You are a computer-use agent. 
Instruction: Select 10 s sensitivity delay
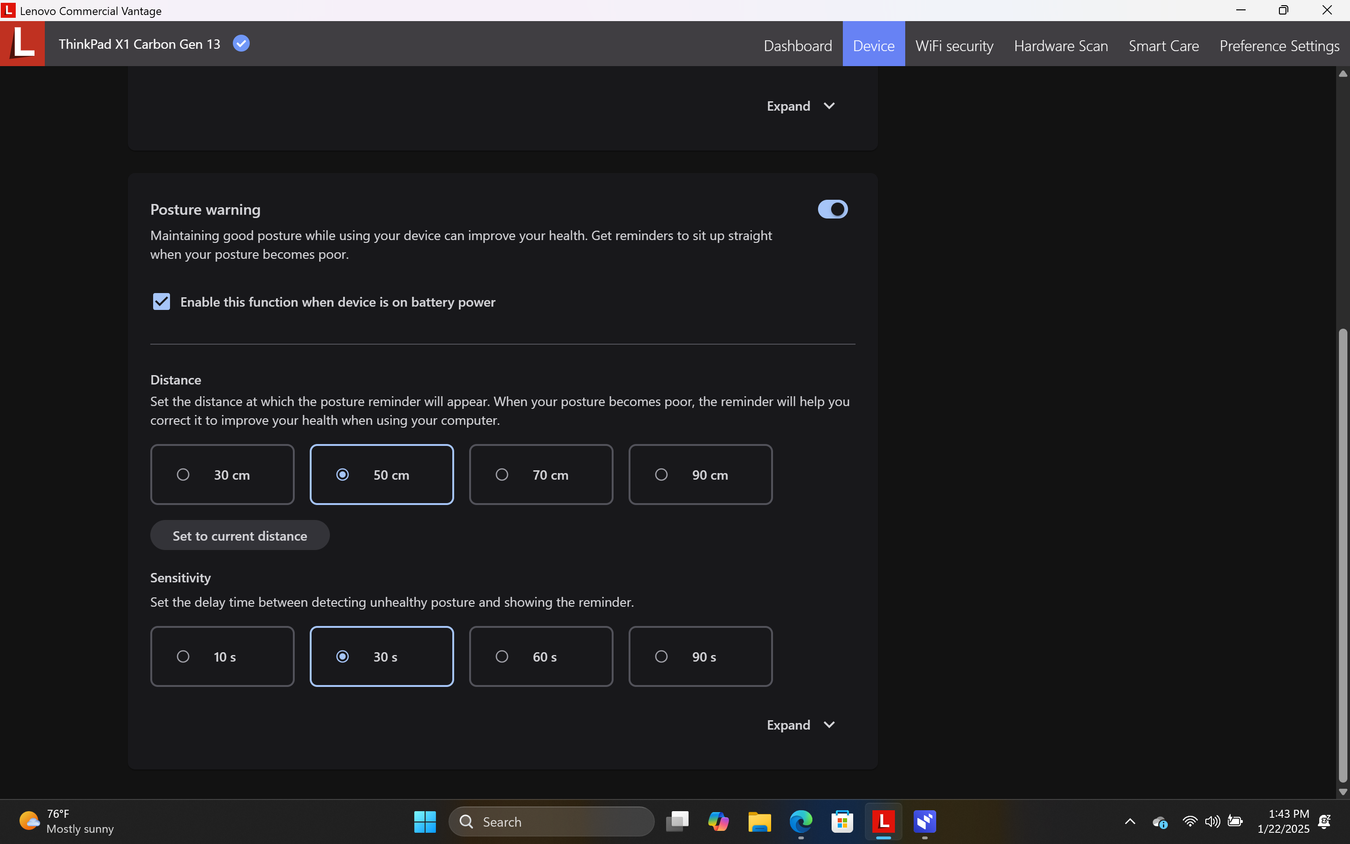point(222,657)
